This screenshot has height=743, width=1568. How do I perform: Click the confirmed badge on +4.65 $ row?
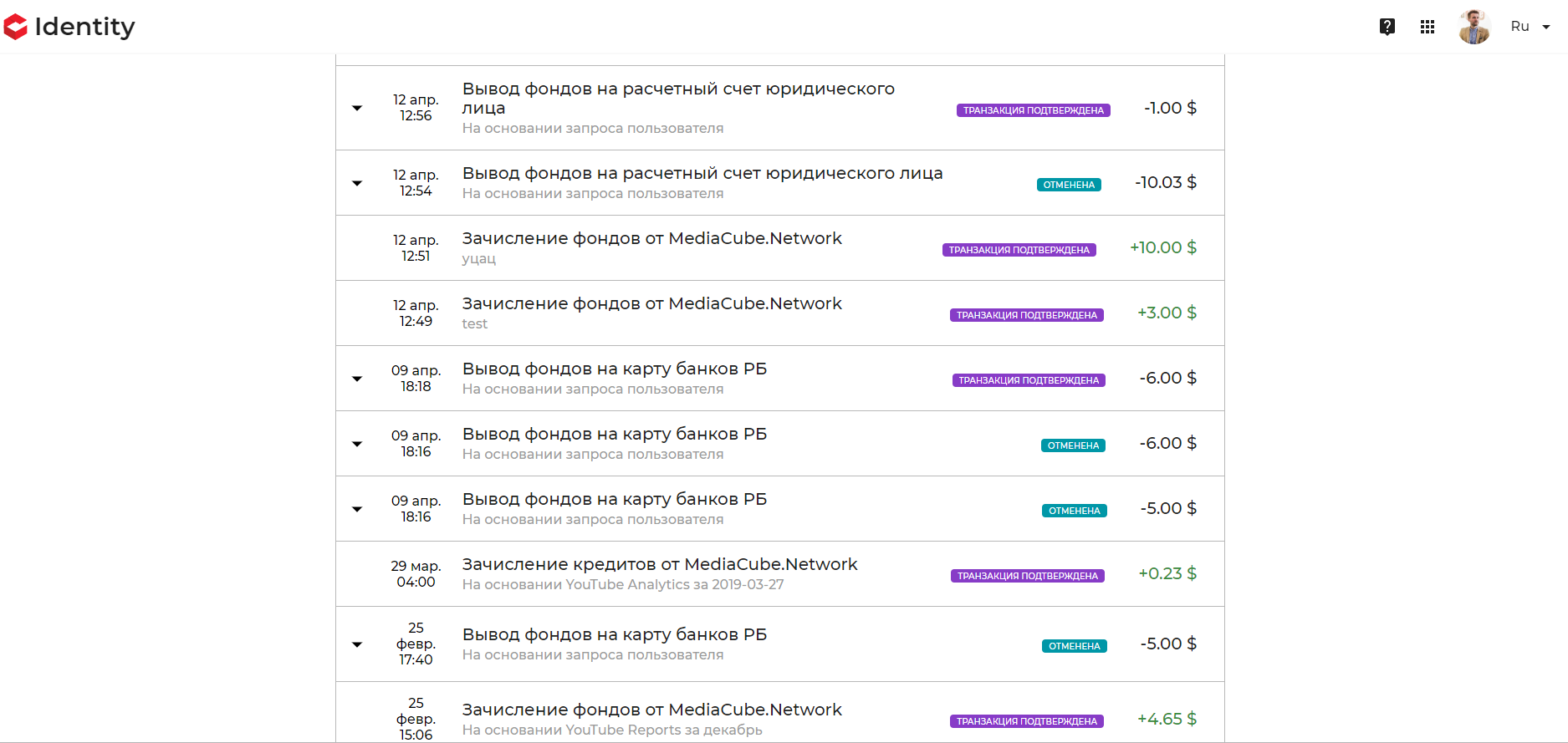point(1027,721)
